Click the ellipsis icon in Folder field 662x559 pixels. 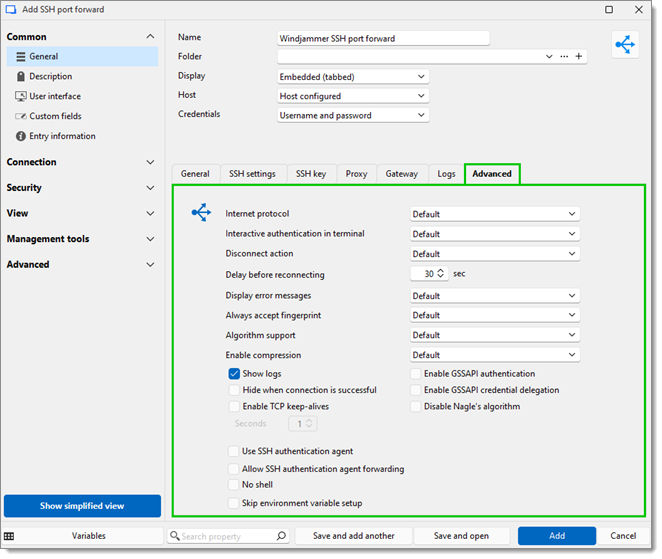564,57
